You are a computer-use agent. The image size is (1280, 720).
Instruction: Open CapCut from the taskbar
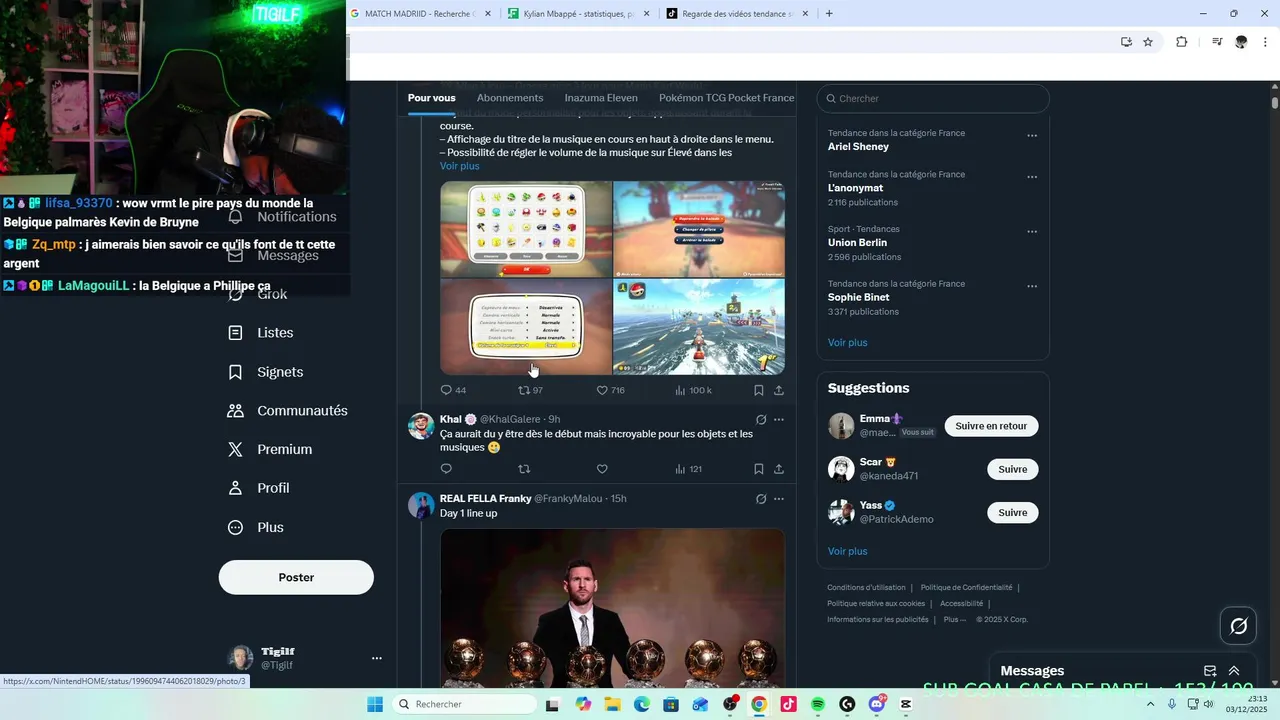click(906, 704)
